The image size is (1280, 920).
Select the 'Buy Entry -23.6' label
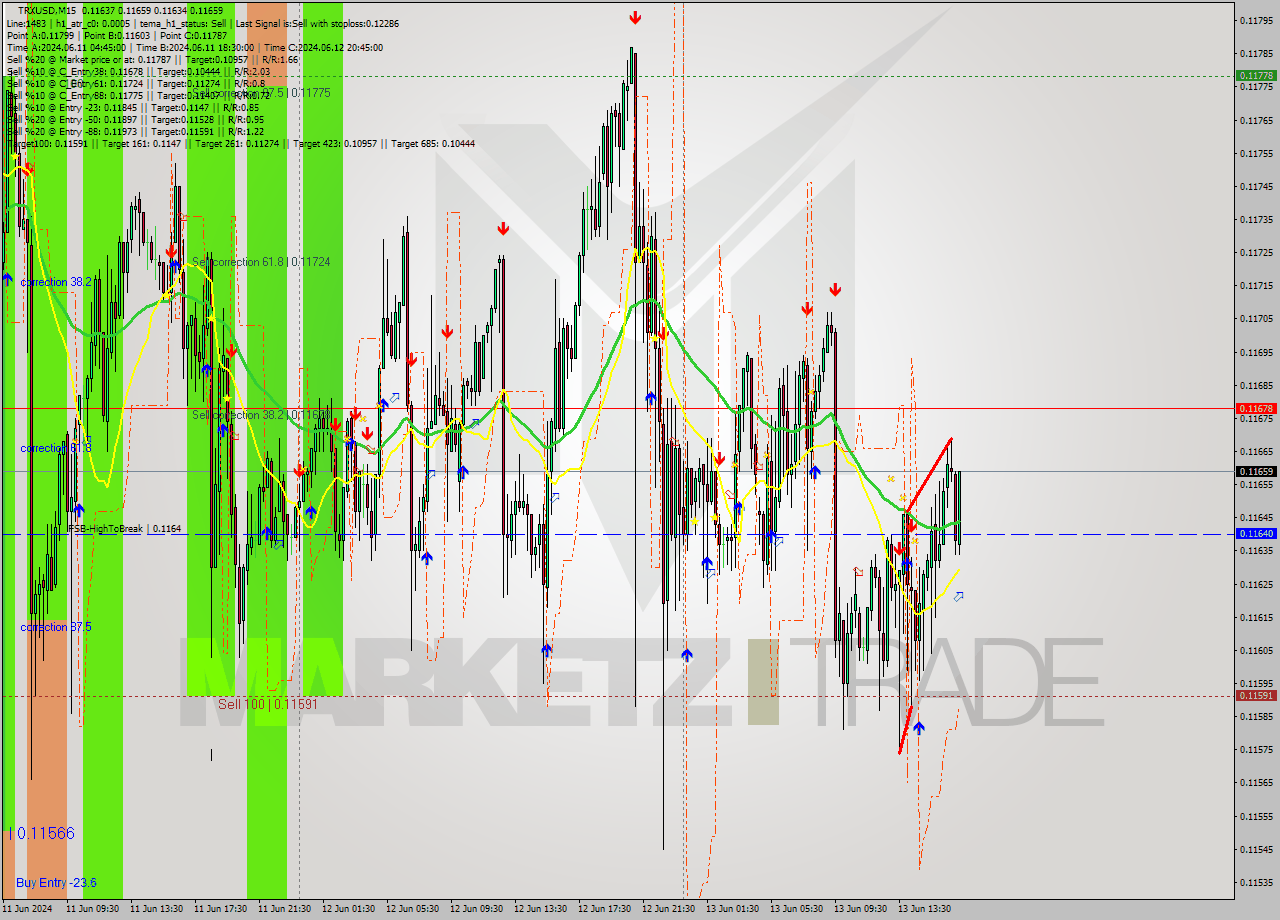tap(56, 883)
